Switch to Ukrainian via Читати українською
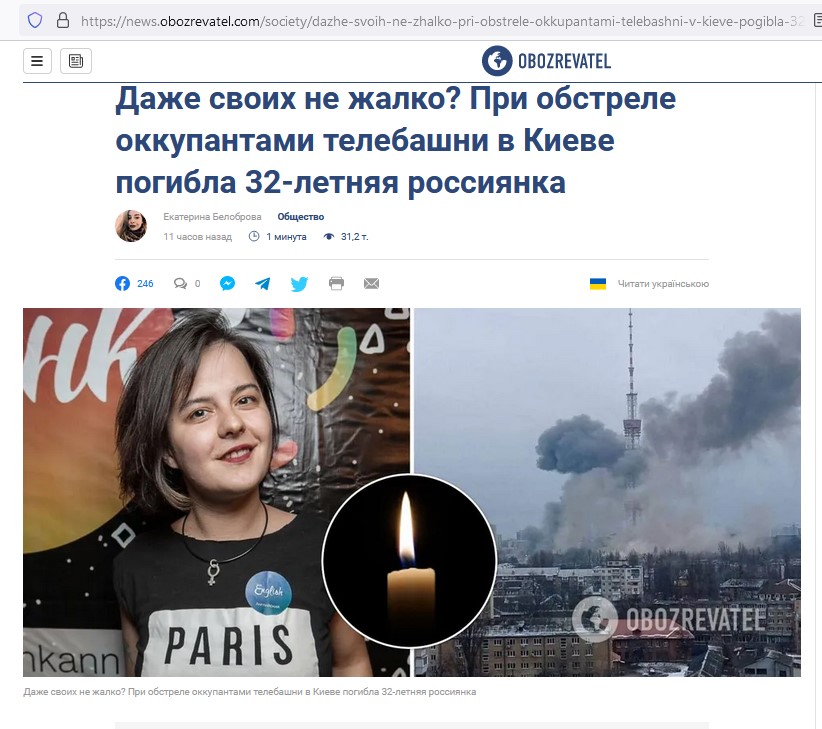Image resolution: width=822 pixels, height=729 pixels. pos(663,284)
